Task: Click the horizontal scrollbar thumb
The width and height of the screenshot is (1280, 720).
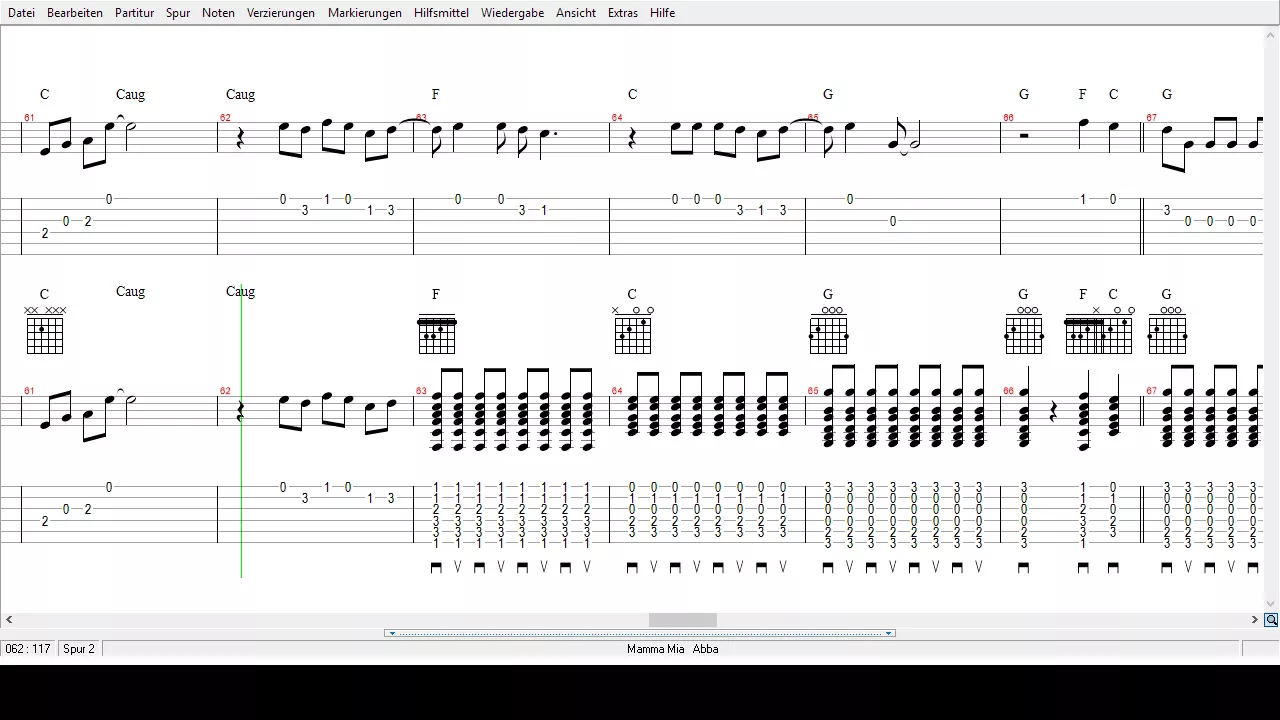Action: coord(683,620)
